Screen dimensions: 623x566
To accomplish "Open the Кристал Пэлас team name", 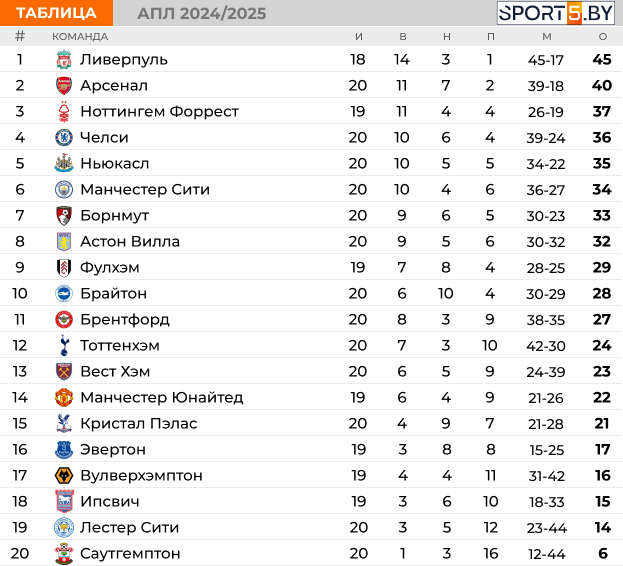I will pos(139,423).
